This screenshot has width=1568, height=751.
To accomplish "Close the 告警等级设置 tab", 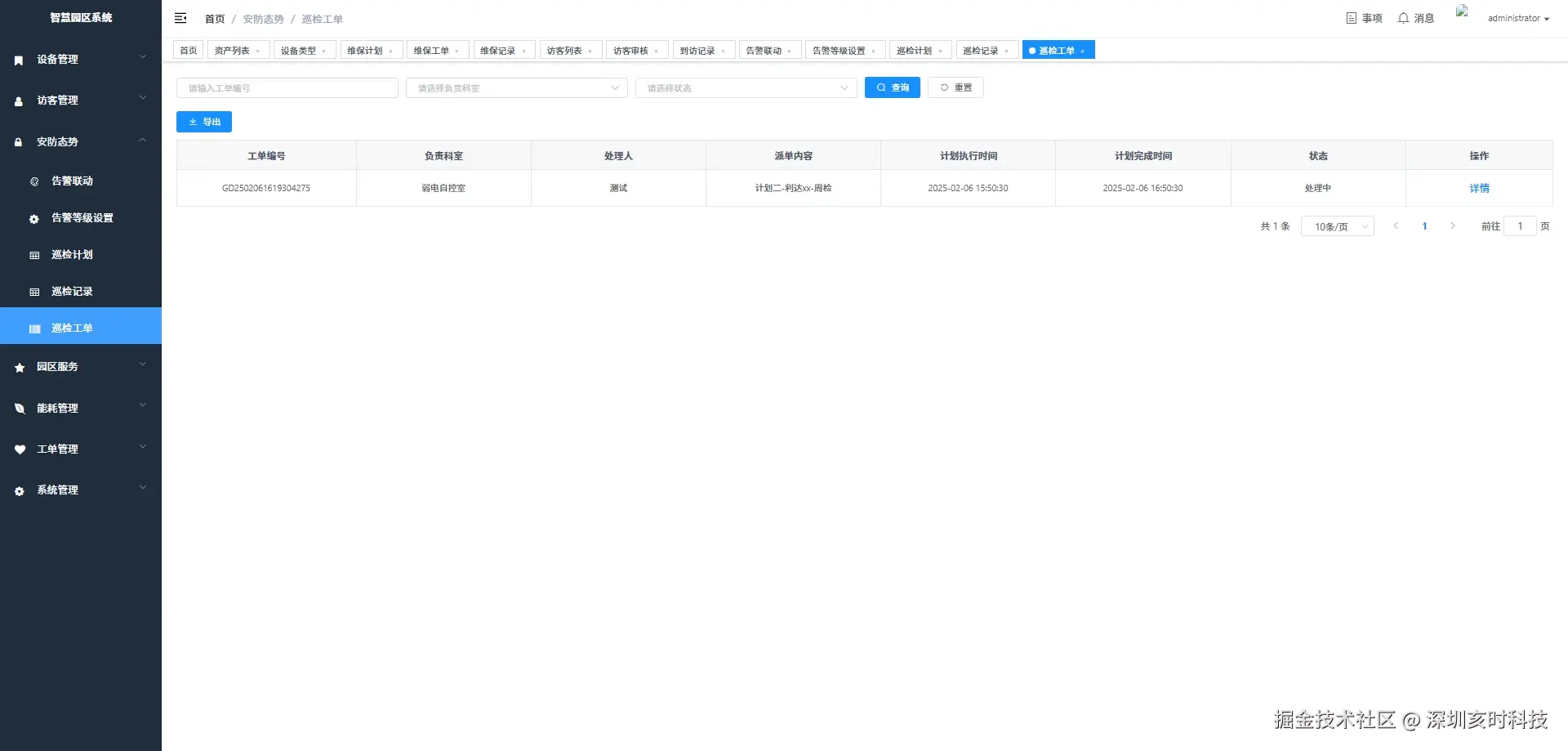I will click(x=874, y=51).
